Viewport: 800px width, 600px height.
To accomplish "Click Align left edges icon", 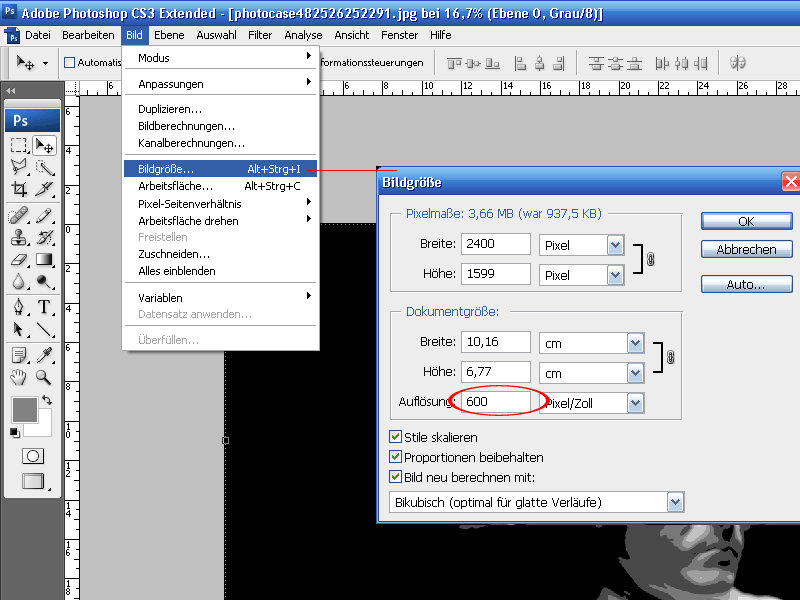I will 520,63.
